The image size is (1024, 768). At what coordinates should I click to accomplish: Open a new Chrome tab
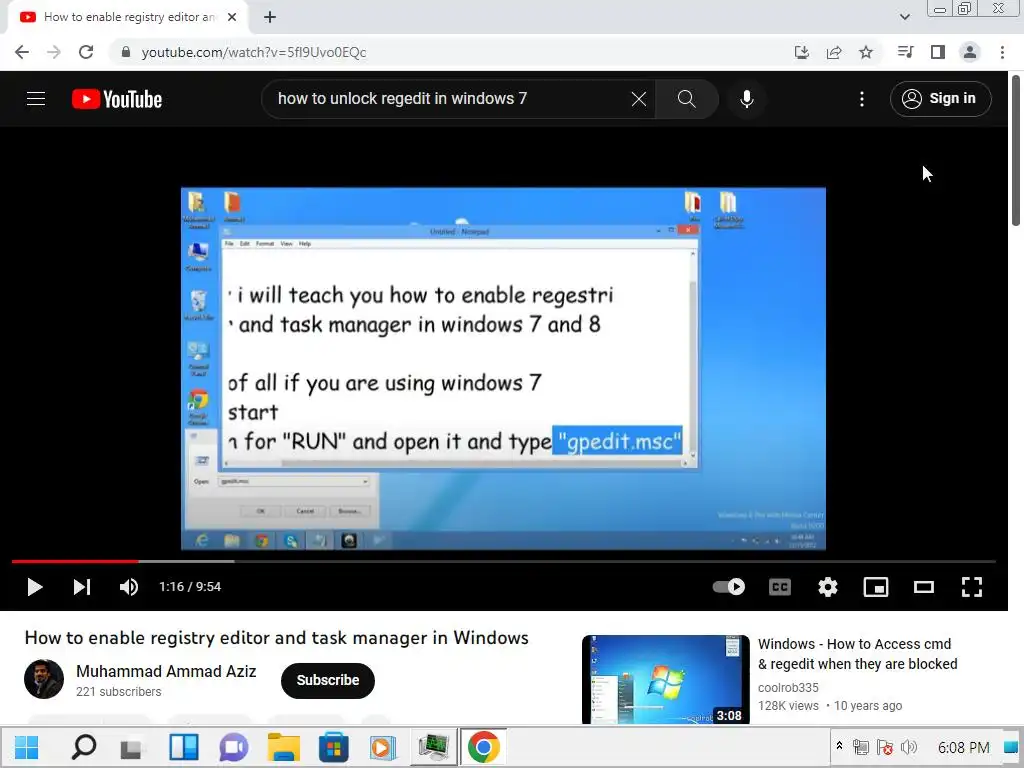pyautogui.click(x=270, y=18)
